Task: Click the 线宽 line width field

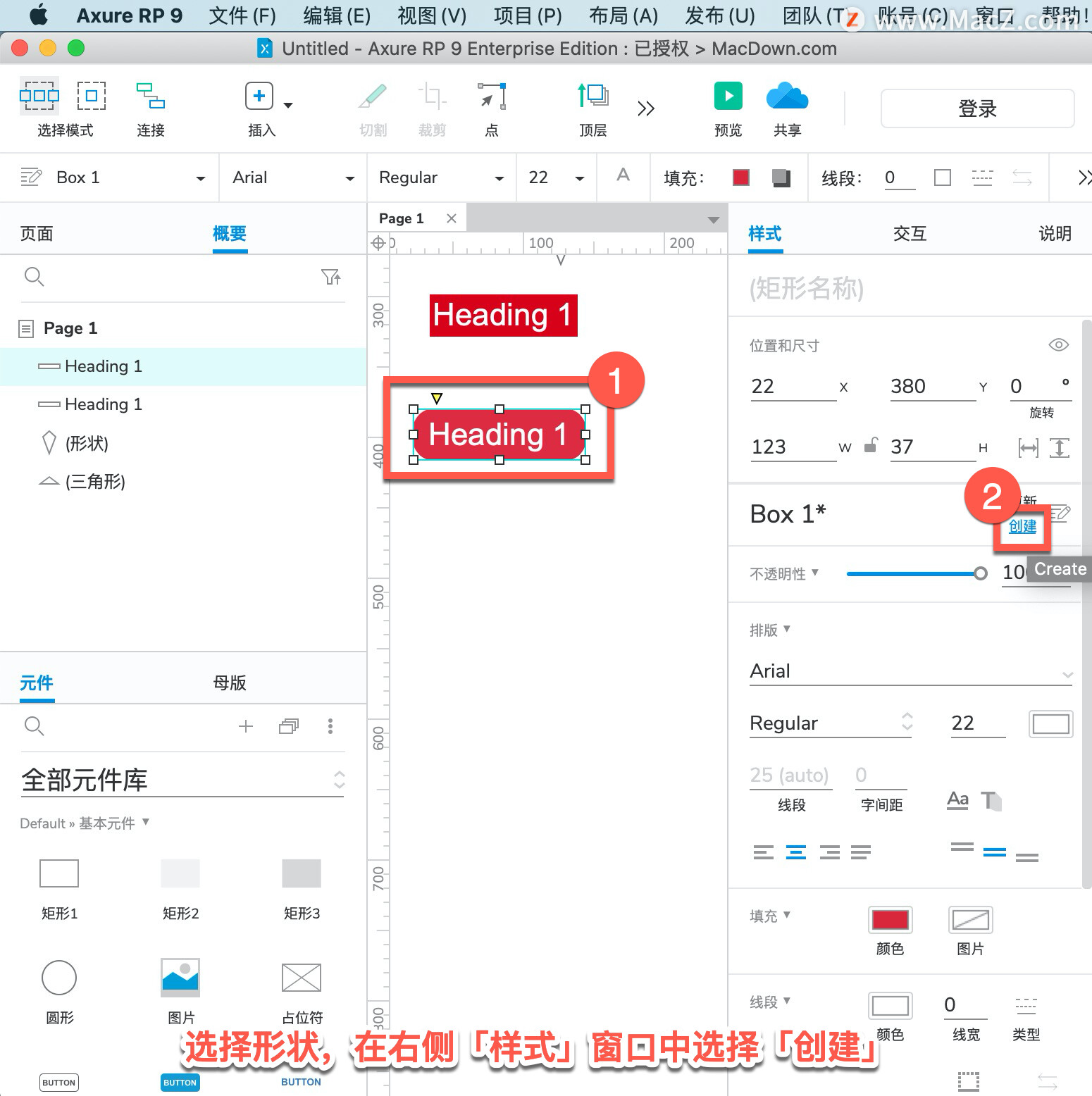Action: coord(965,1005)
